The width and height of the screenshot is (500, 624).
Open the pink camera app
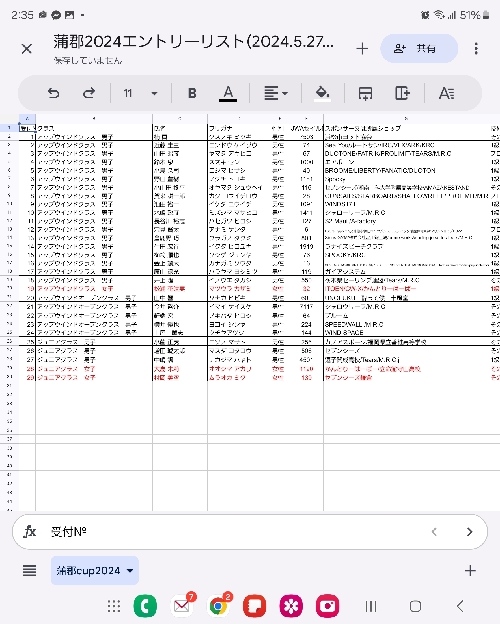pos(327,606)
